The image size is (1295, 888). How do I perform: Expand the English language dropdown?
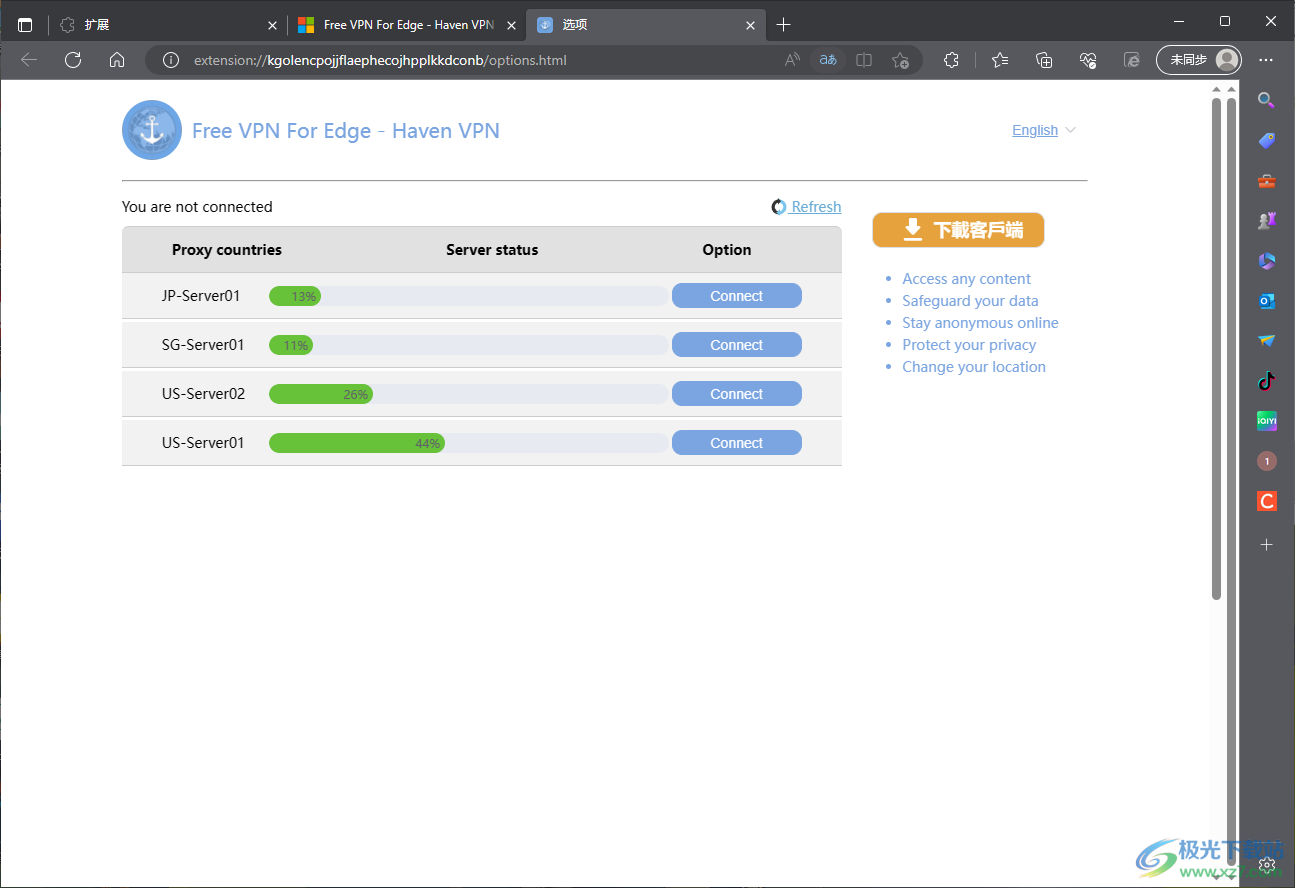[x=1044, y=130]
